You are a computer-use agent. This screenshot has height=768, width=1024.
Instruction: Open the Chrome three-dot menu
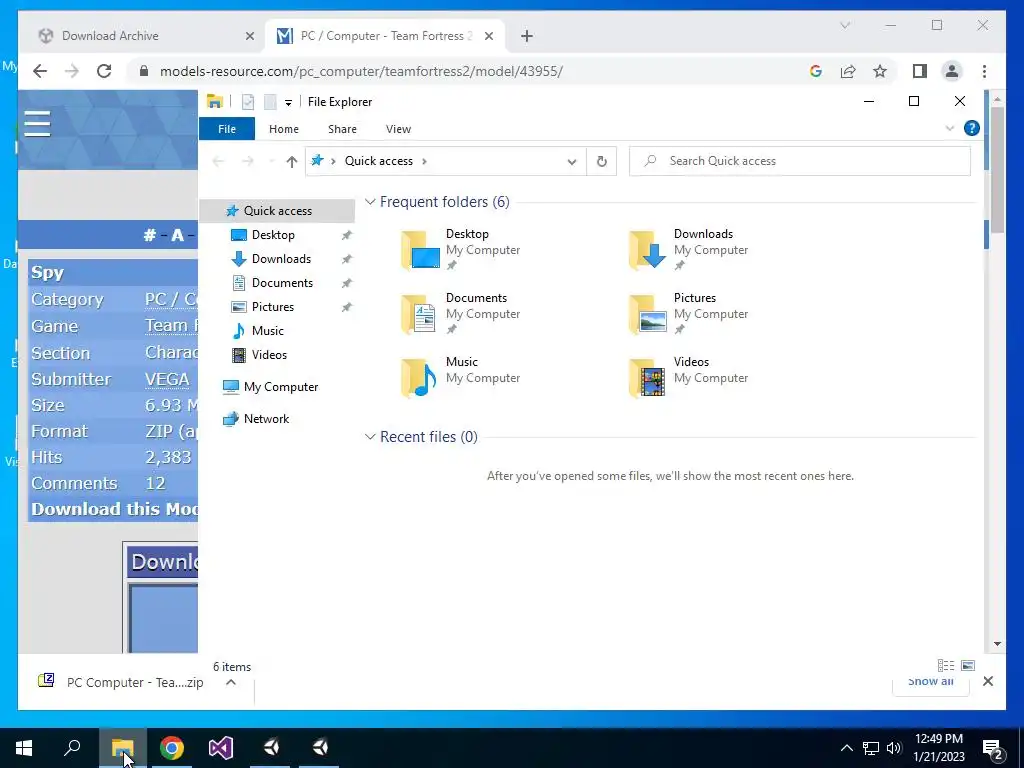point(984,71)
